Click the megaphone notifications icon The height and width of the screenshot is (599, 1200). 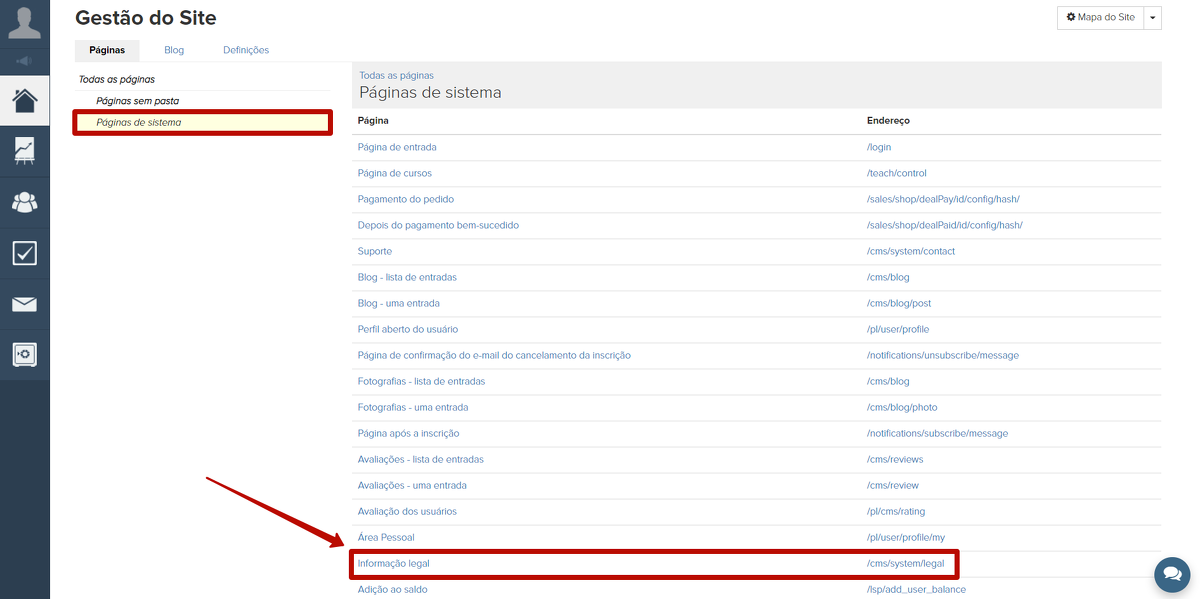[24, 60]
